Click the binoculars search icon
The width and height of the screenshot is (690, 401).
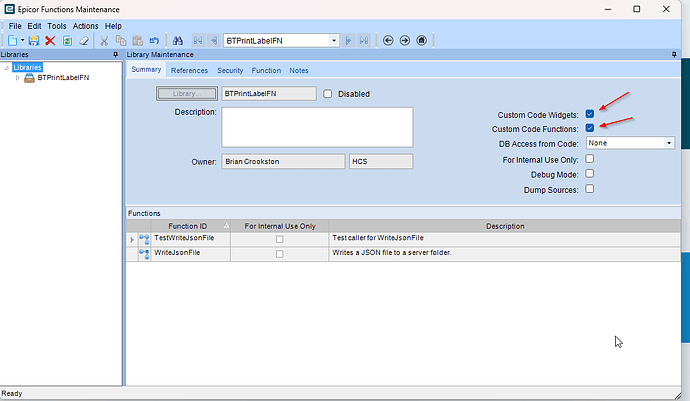pos(177,41)
